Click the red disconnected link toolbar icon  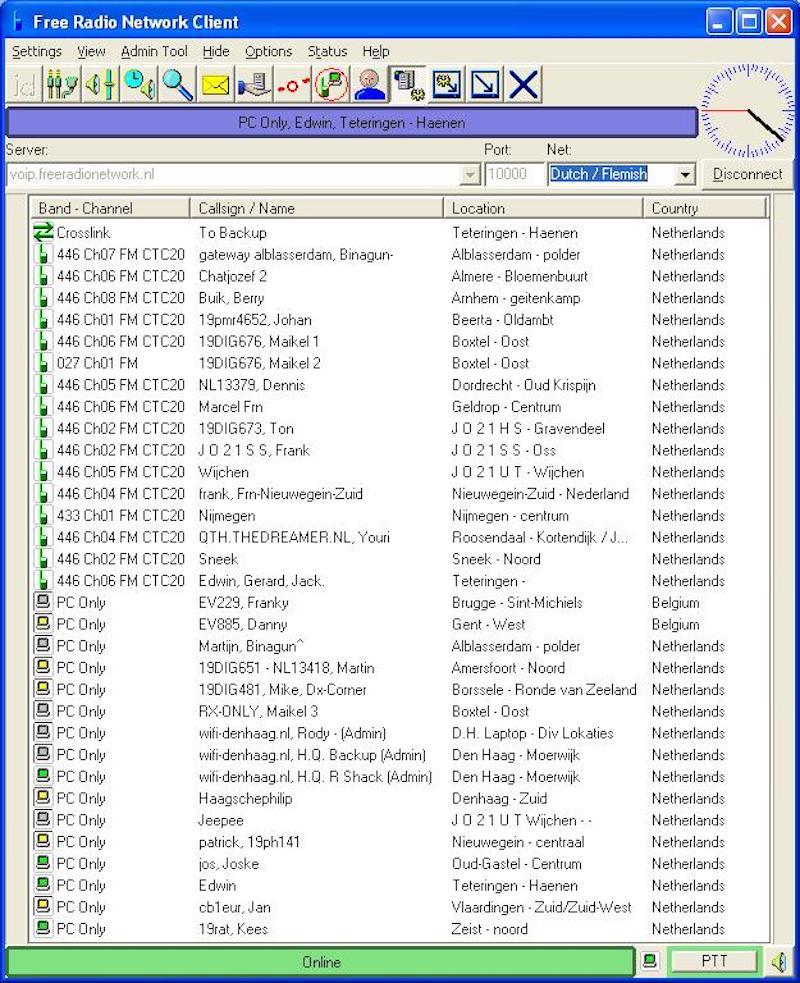tap(293, 85)
